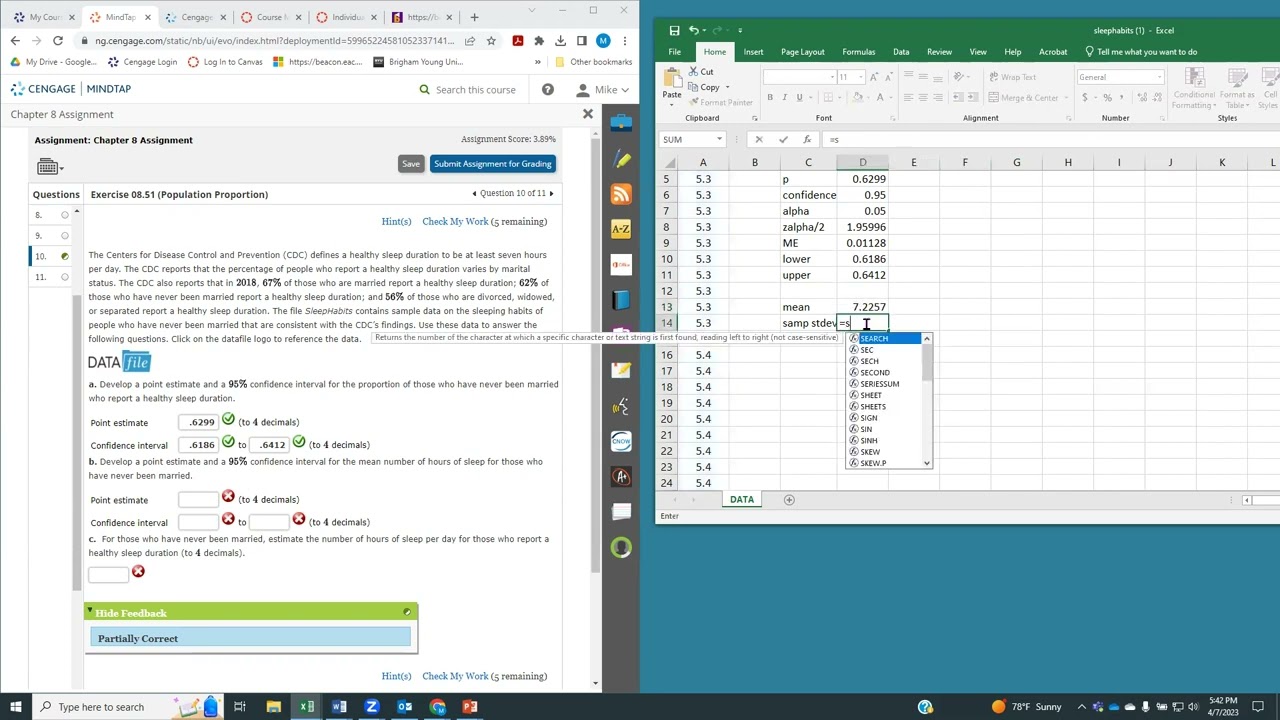Viewport: 1280px width, 720px height.
Task: Show more bookmarks with the chevron
Action: point(538,62)
